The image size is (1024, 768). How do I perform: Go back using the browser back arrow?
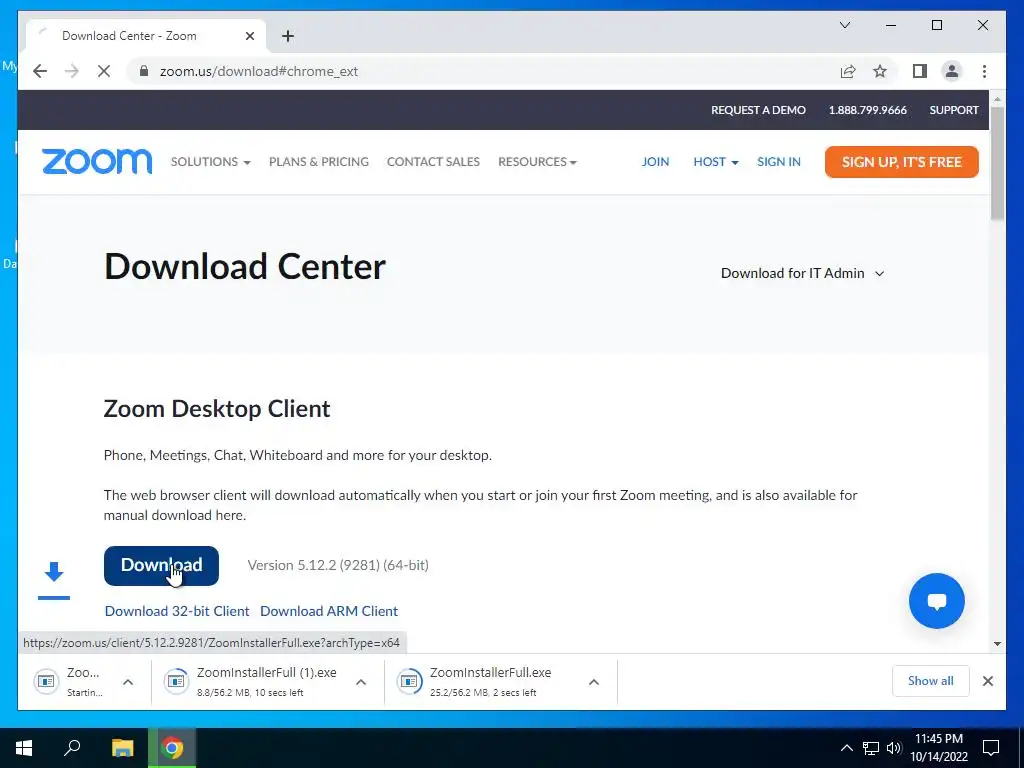coord(40,71)
